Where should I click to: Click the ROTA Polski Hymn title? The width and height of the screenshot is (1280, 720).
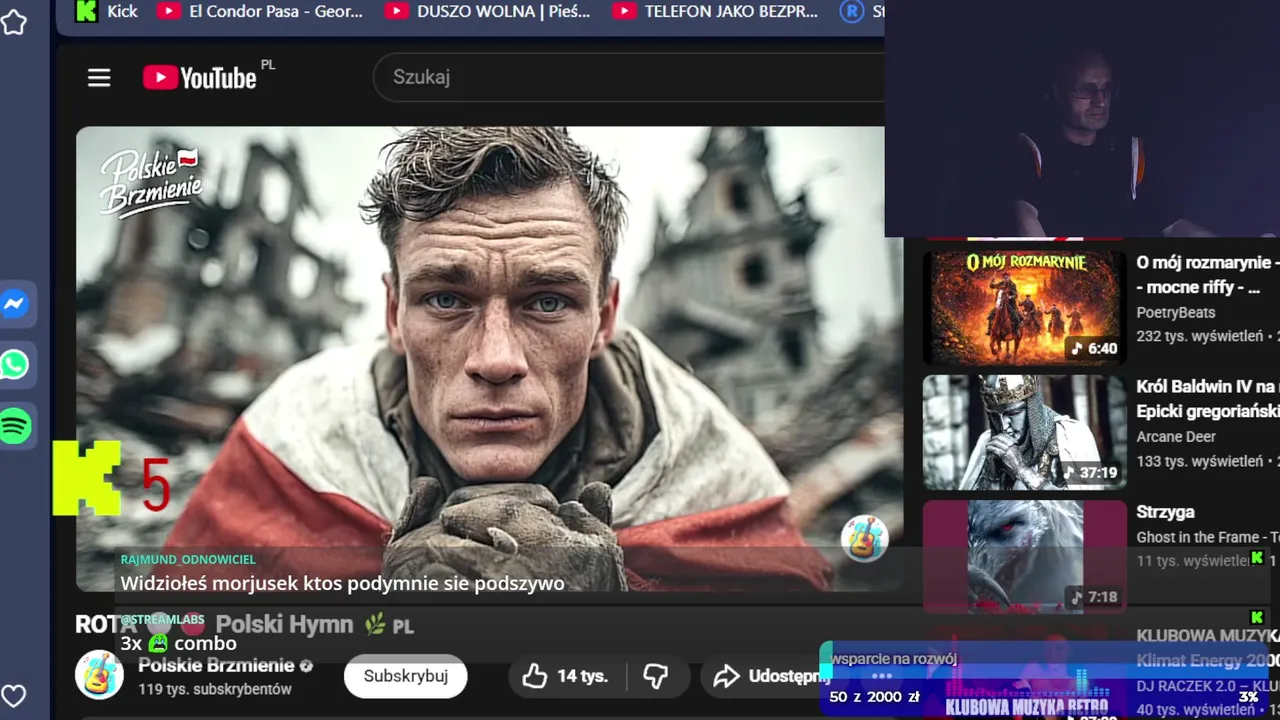coord(244,625)
